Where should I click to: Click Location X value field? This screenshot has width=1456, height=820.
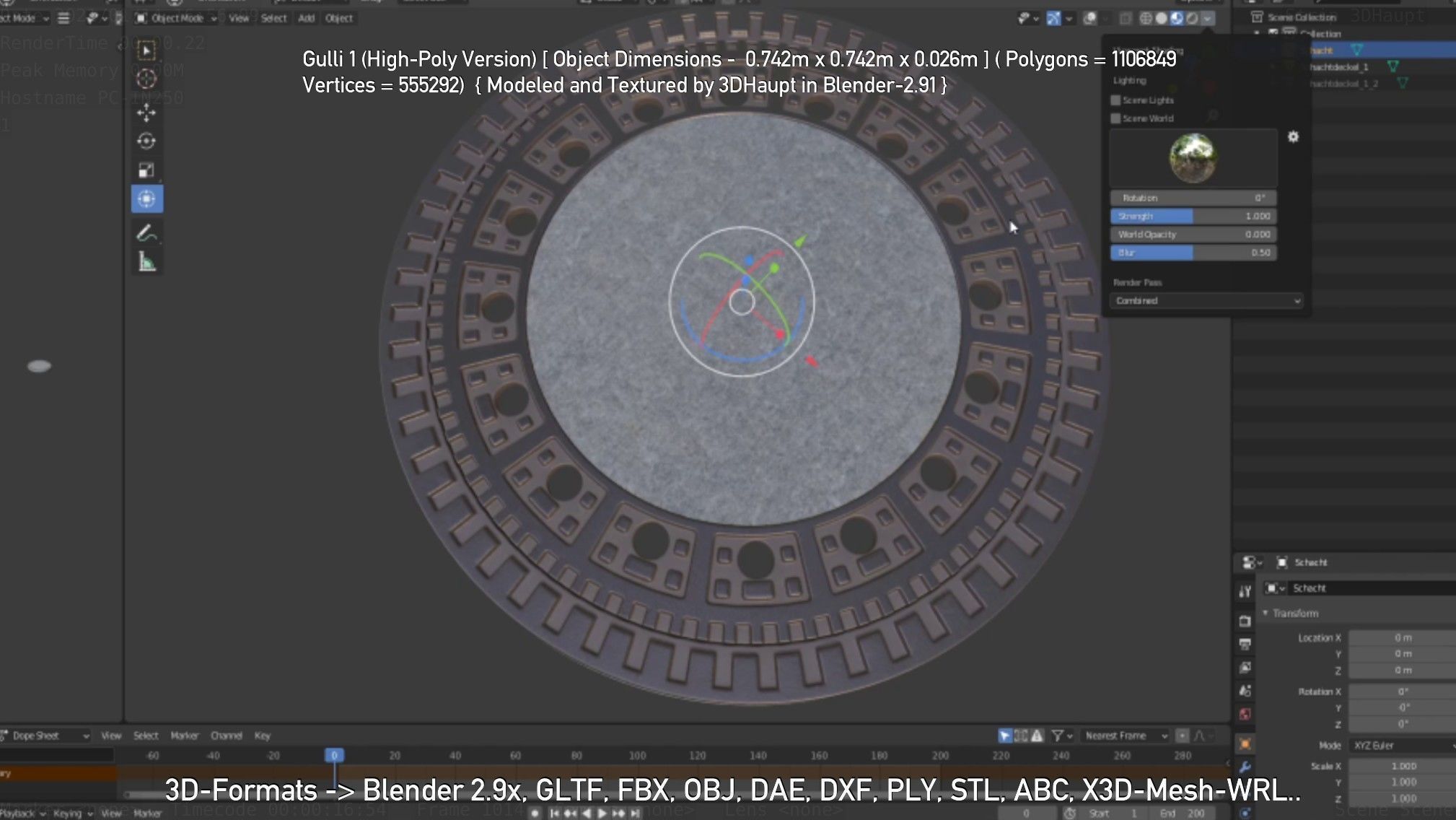(1403, 638)
